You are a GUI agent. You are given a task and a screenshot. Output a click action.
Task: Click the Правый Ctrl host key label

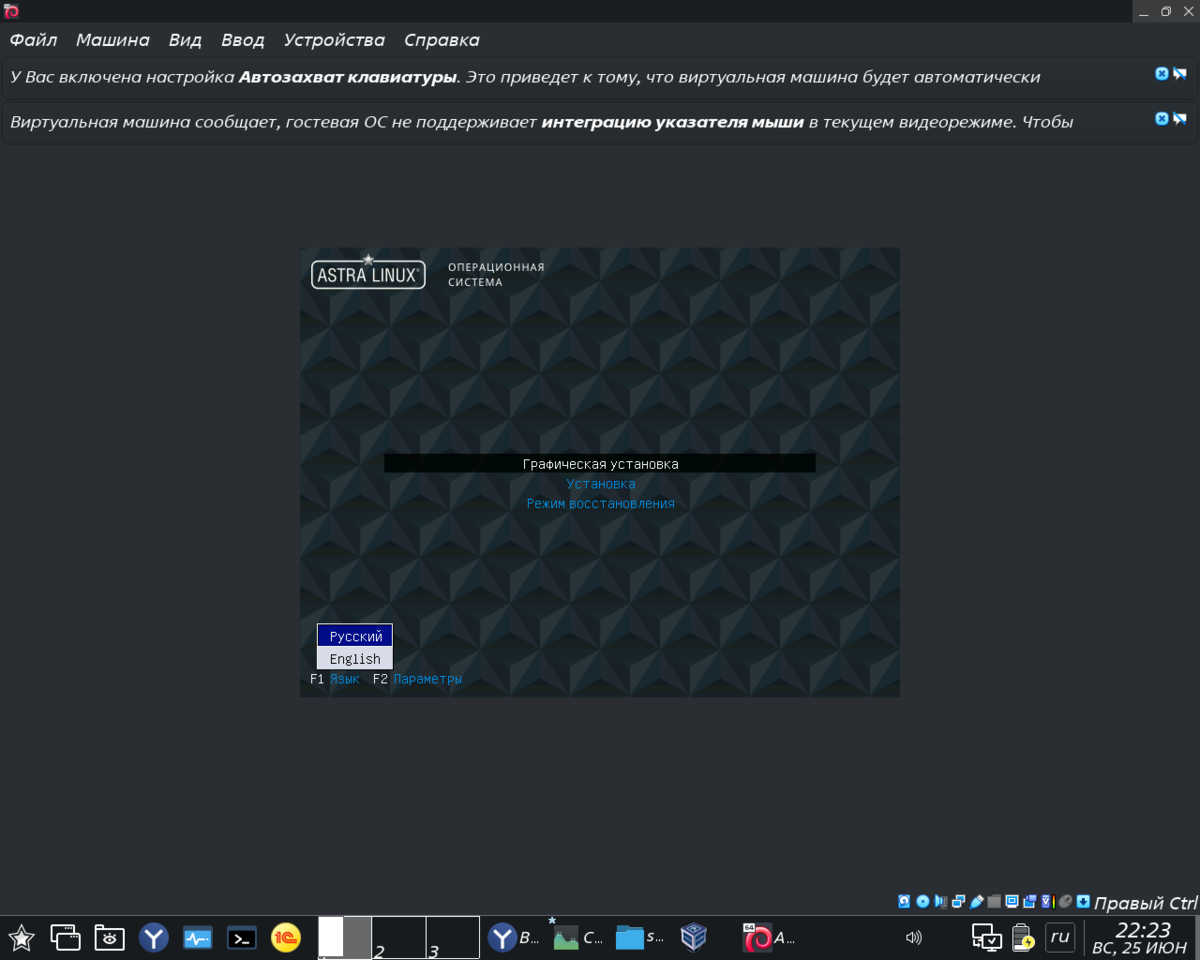(1145, 903)
